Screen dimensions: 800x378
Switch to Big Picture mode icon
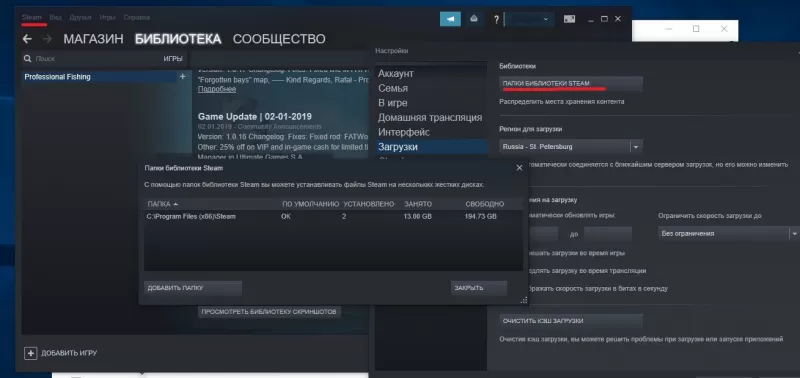pyautogui.click(x=569, y=19)
